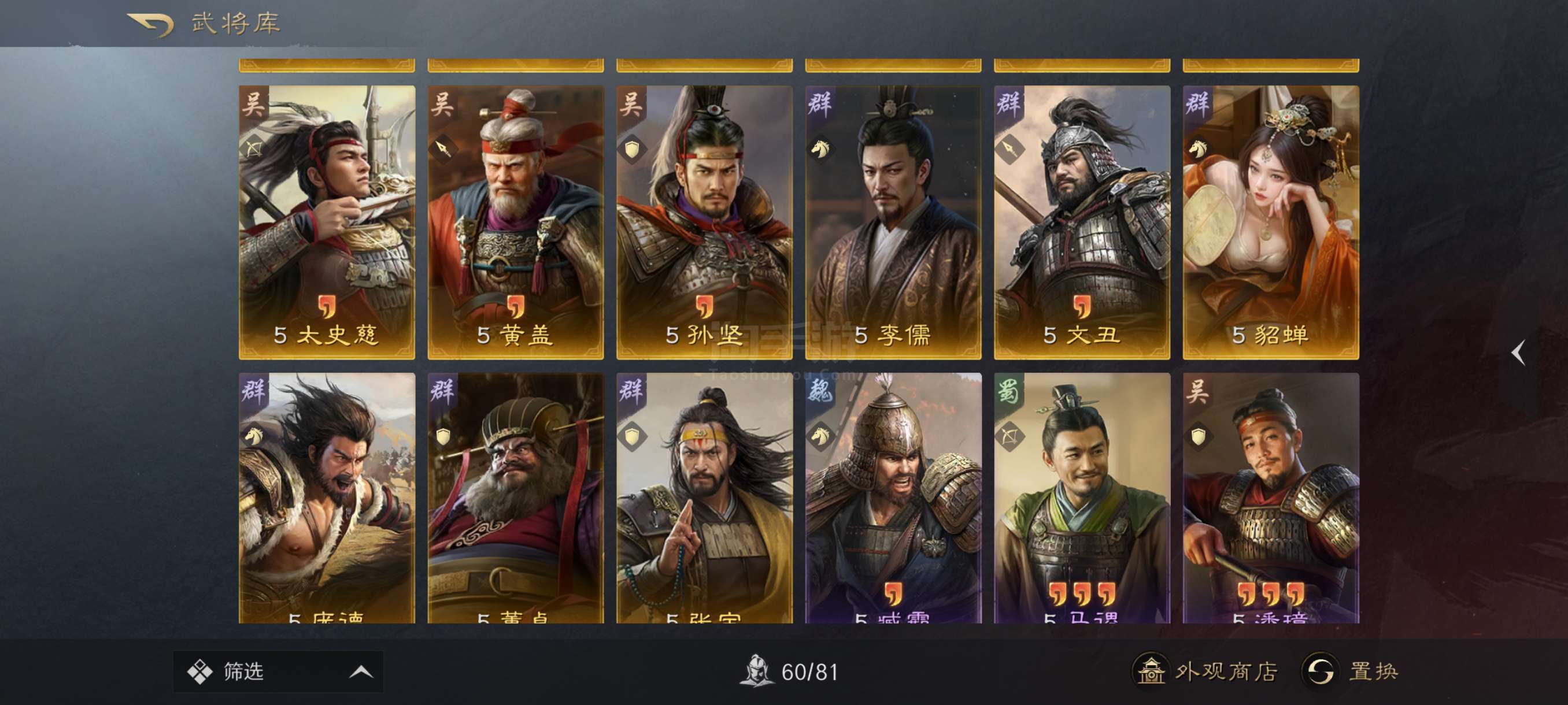This screenshot has width=1568, height=705.
Task: Click the shield icon on 孙坚 card
Action: 632,148
